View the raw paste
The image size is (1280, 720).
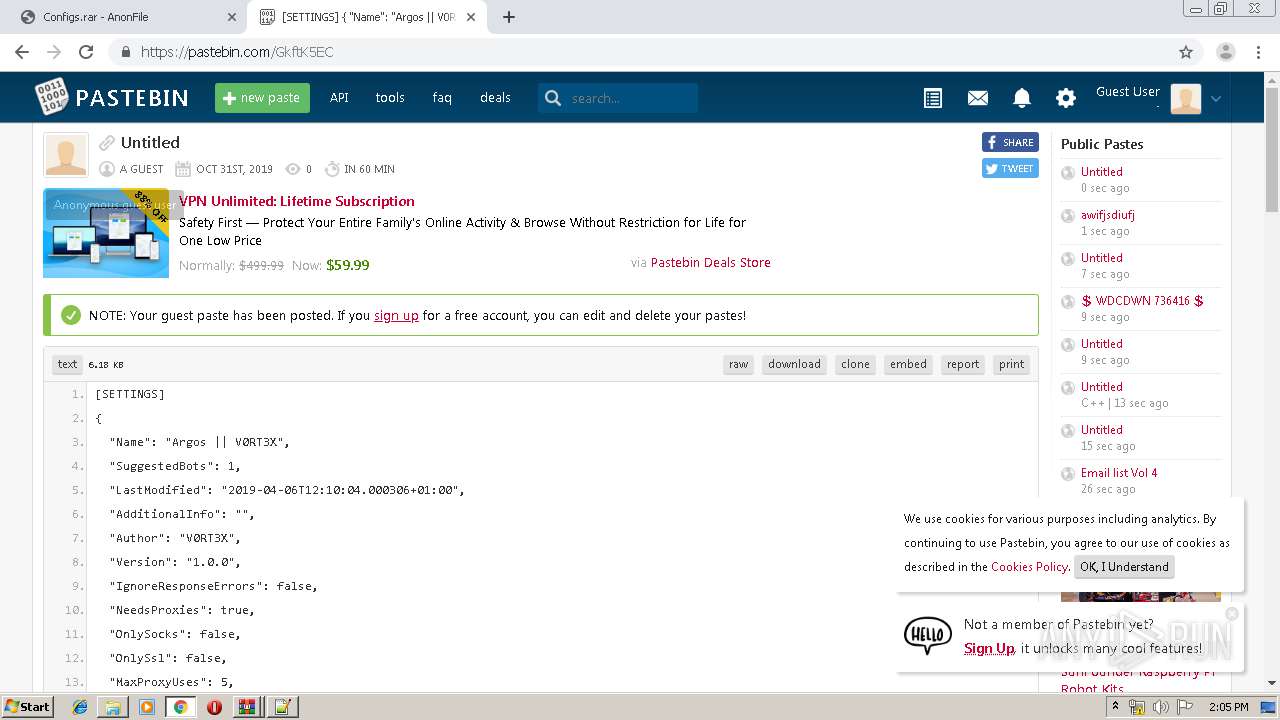tap(738, 364)
